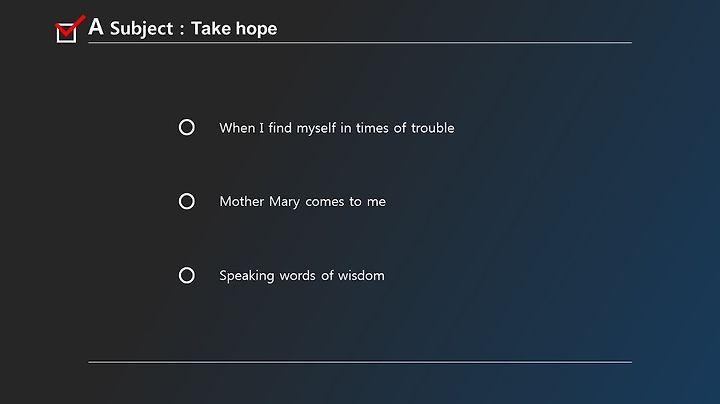Choose the circle next to 'Mother Mary'
Screen dimensions: 720x404
tap(186, 201)
